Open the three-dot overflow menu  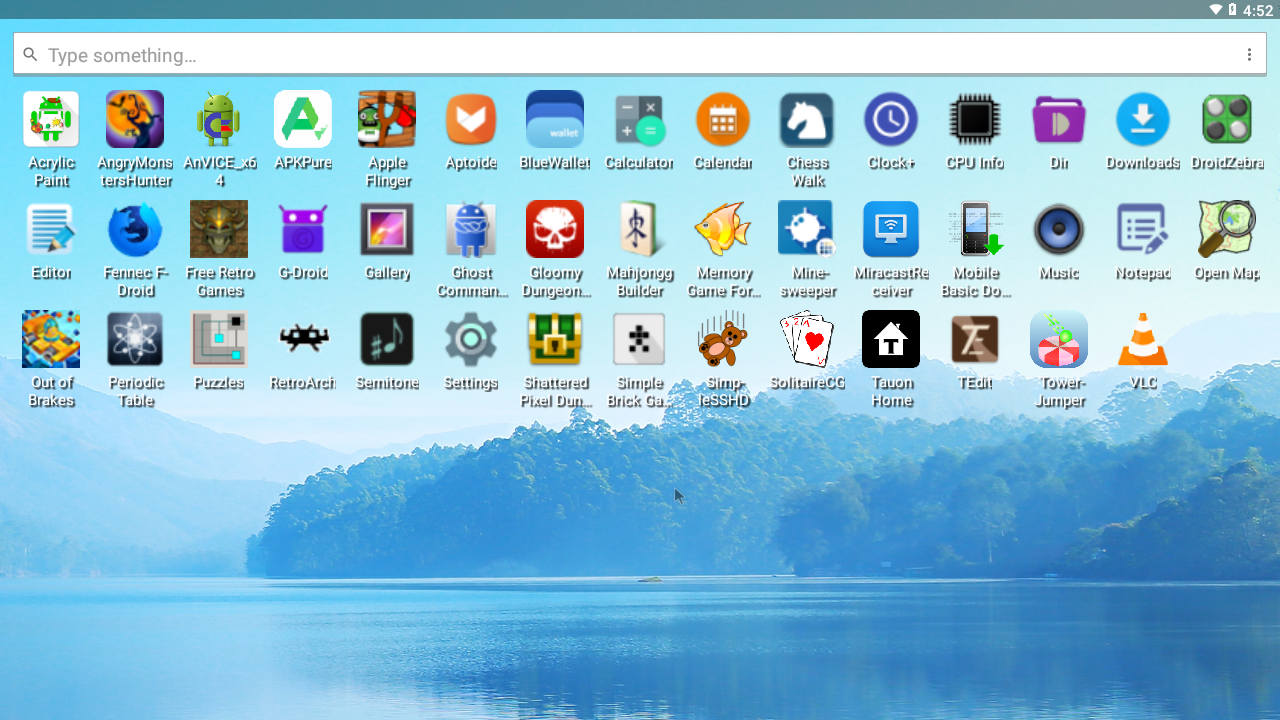[1249, 55]
